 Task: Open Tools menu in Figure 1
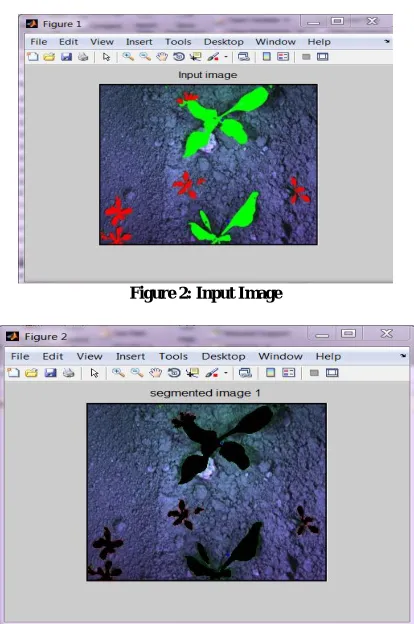pos(178,42)
